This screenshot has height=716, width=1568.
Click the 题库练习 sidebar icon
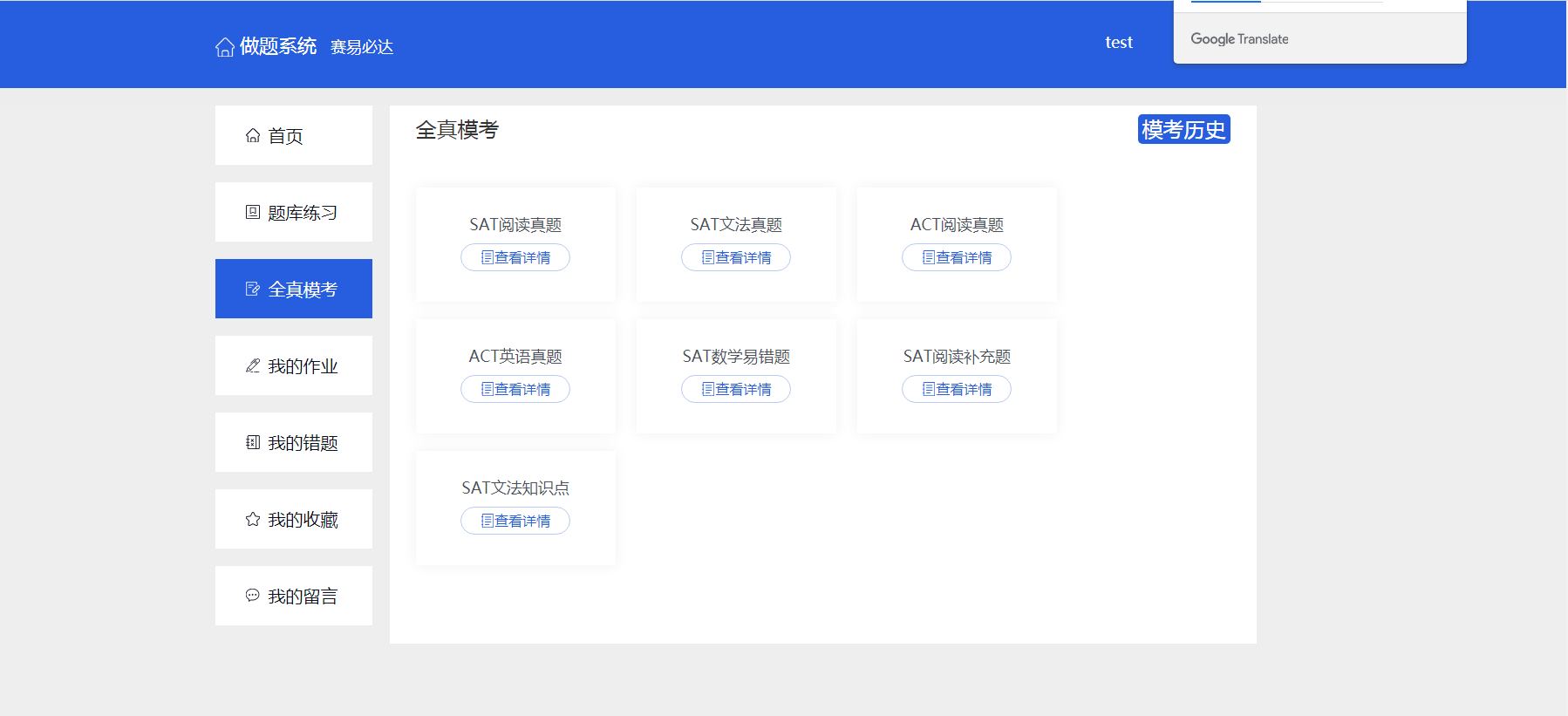[x=253, y=213]
